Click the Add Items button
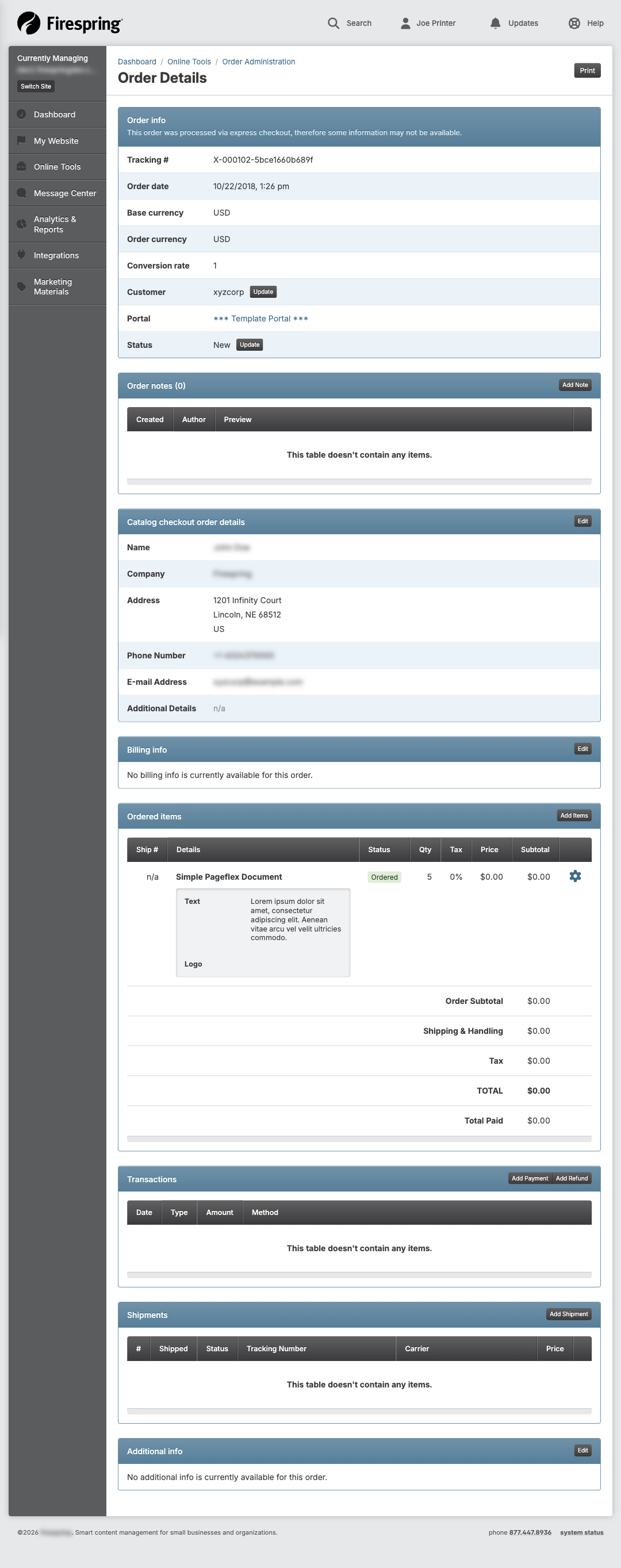This screenshot has height=1568, width=621. click(574, 816)
